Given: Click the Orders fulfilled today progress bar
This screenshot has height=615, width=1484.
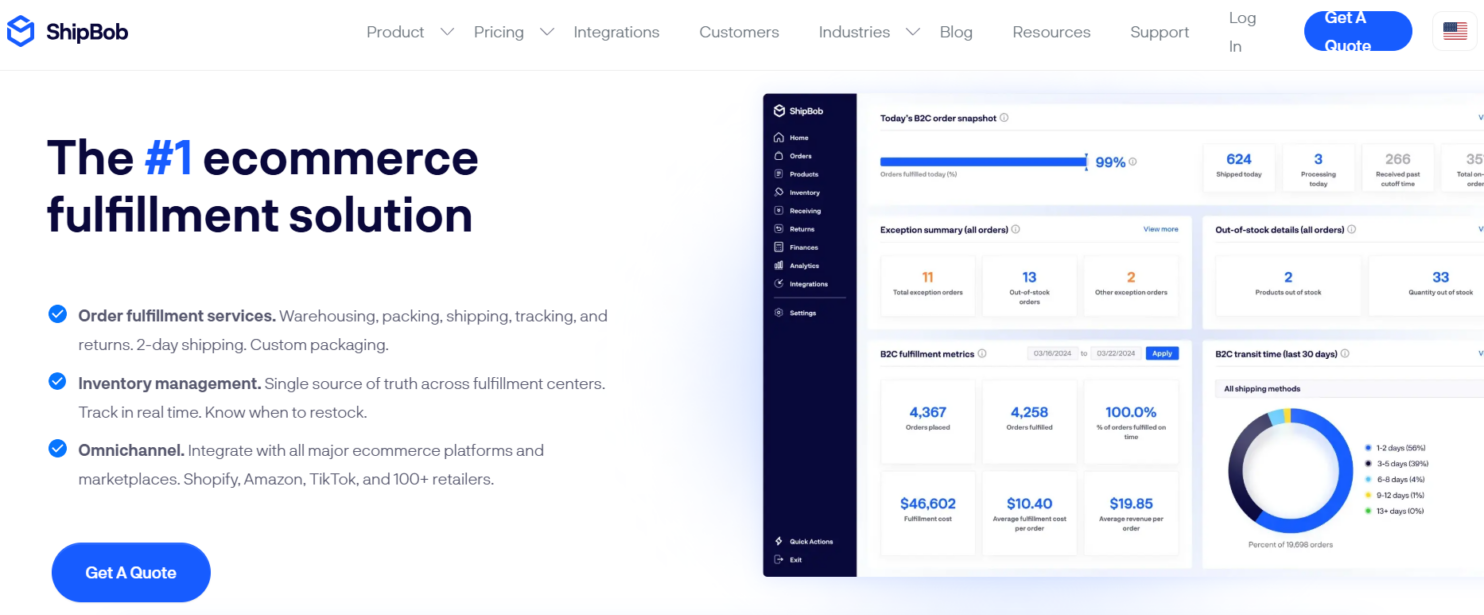Looking at the screenshot, I should coord(983,161).
